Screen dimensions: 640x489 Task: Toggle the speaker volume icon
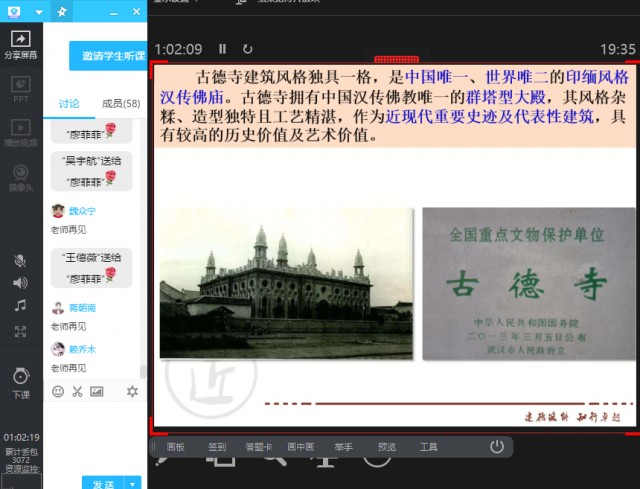pyautogui.click(x=20, y=283)
